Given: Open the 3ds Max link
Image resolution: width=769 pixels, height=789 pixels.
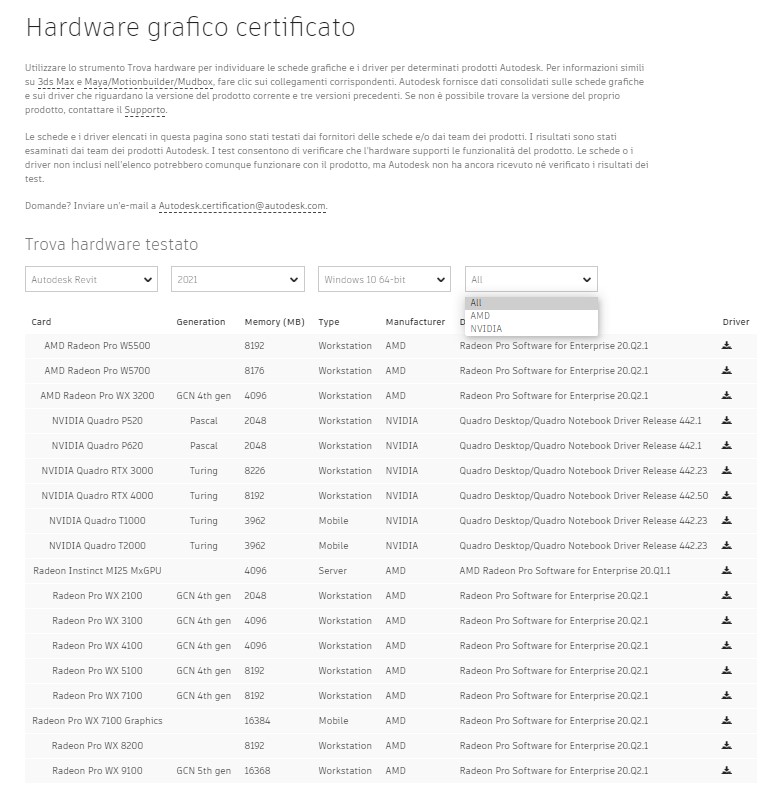Looking at the screenshot, I should (x=56, y=82).
